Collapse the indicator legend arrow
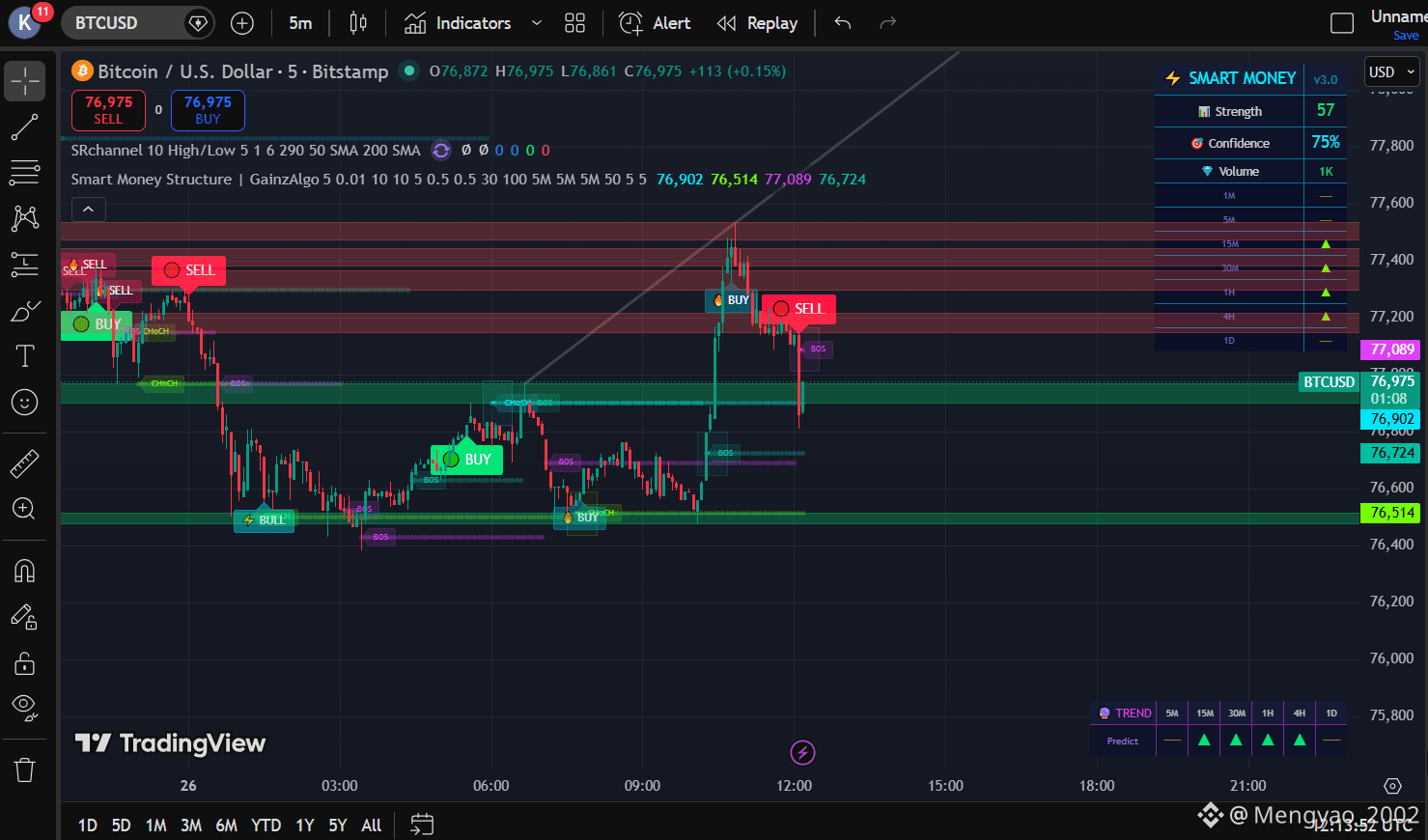 [x=88, y=210]
